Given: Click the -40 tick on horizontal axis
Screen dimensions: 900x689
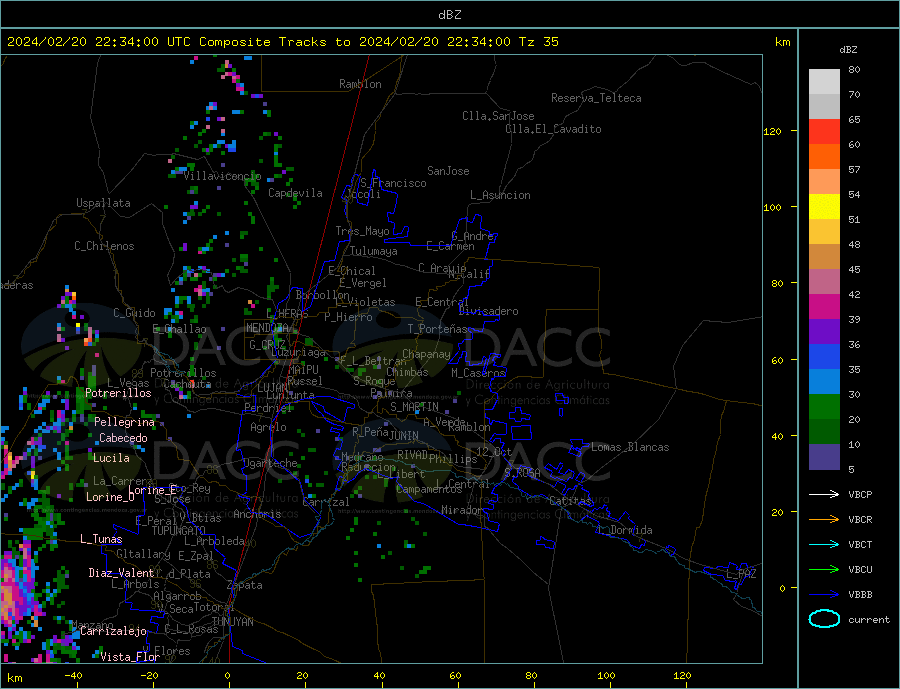Looking at the screenshot, I should [73, 675].
